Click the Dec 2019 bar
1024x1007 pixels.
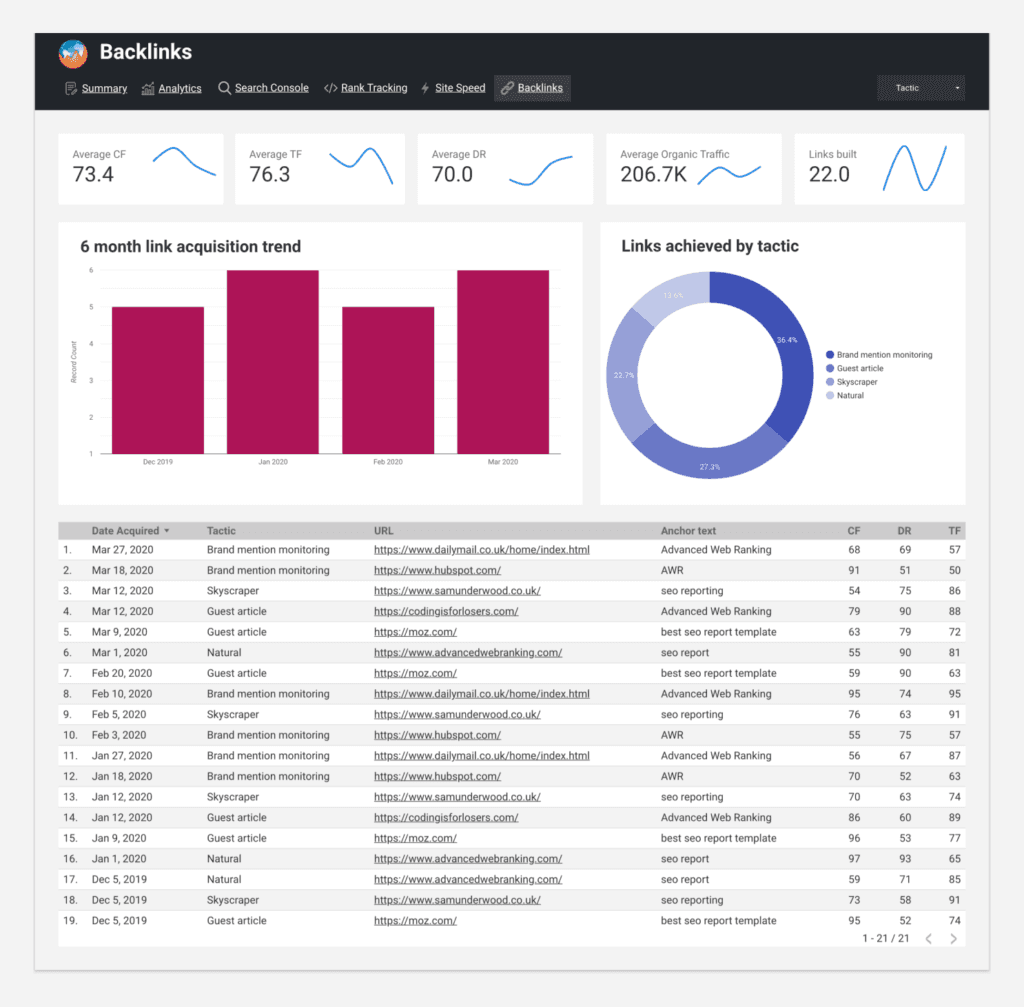(x=158, y=380)
